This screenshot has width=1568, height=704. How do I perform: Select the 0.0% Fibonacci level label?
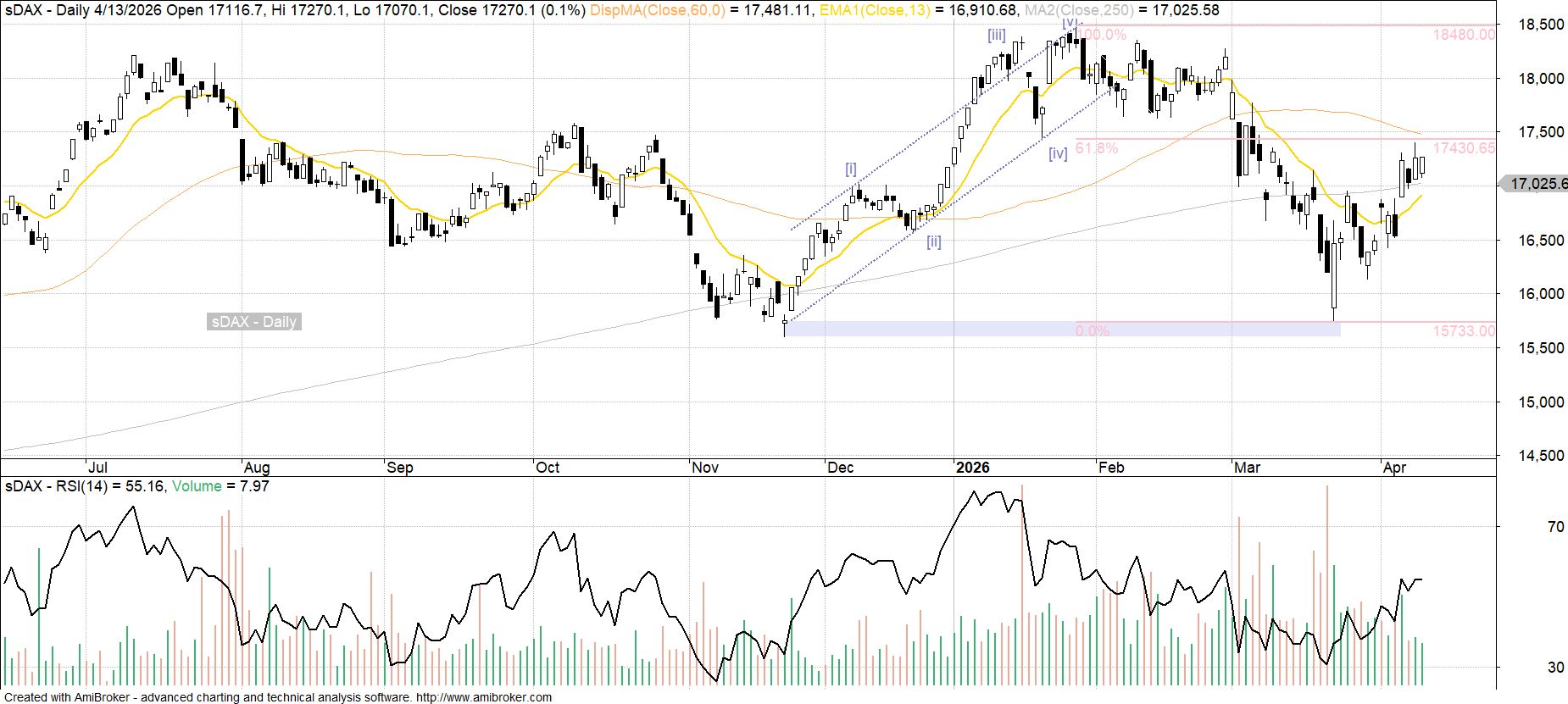pos(1092,331)
